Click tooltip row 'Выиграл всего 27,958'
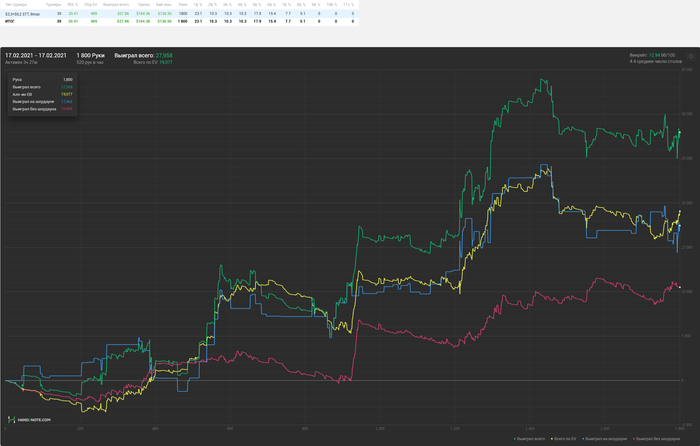 point(42,87)
